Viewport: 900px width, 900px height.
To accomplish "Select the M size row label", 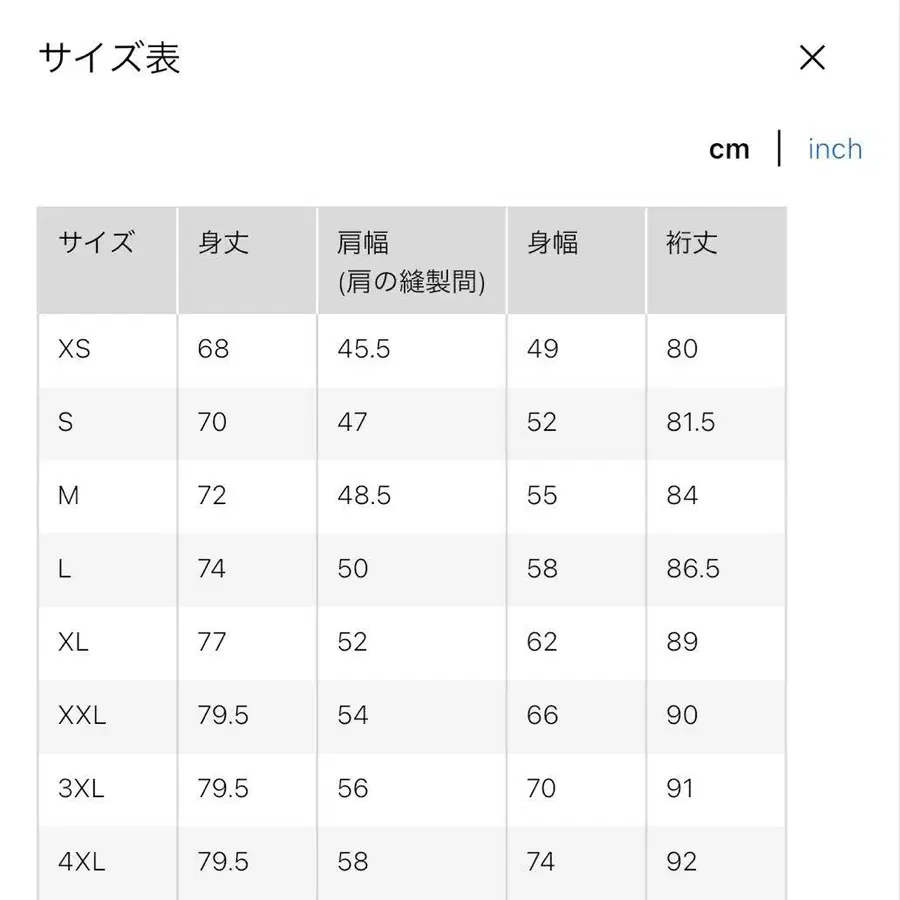I will coord(68,496).
